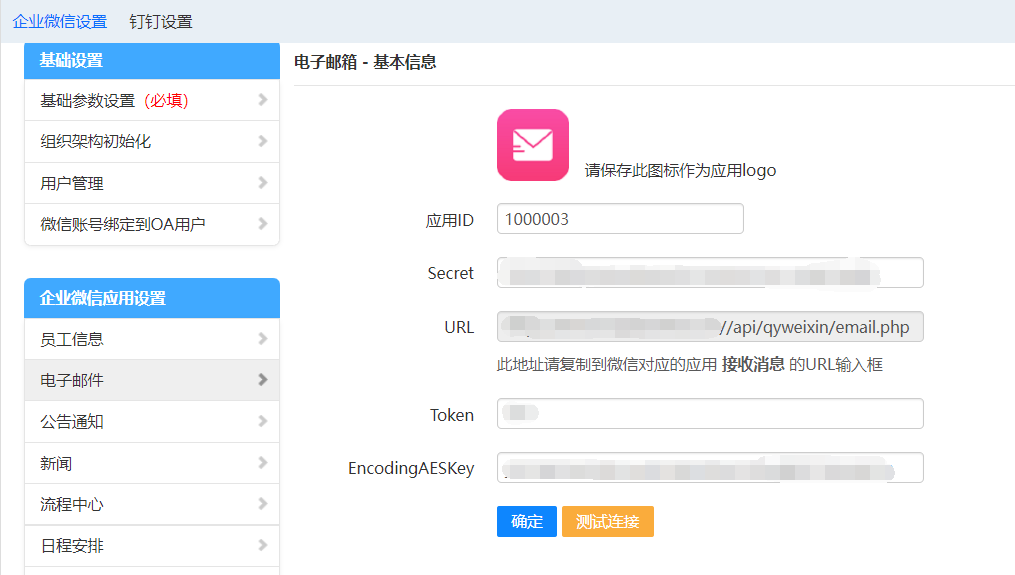The image size is (1015, 575).
Task: Click the chevron arrow beside 流程中心
Action: click(262, 504)
